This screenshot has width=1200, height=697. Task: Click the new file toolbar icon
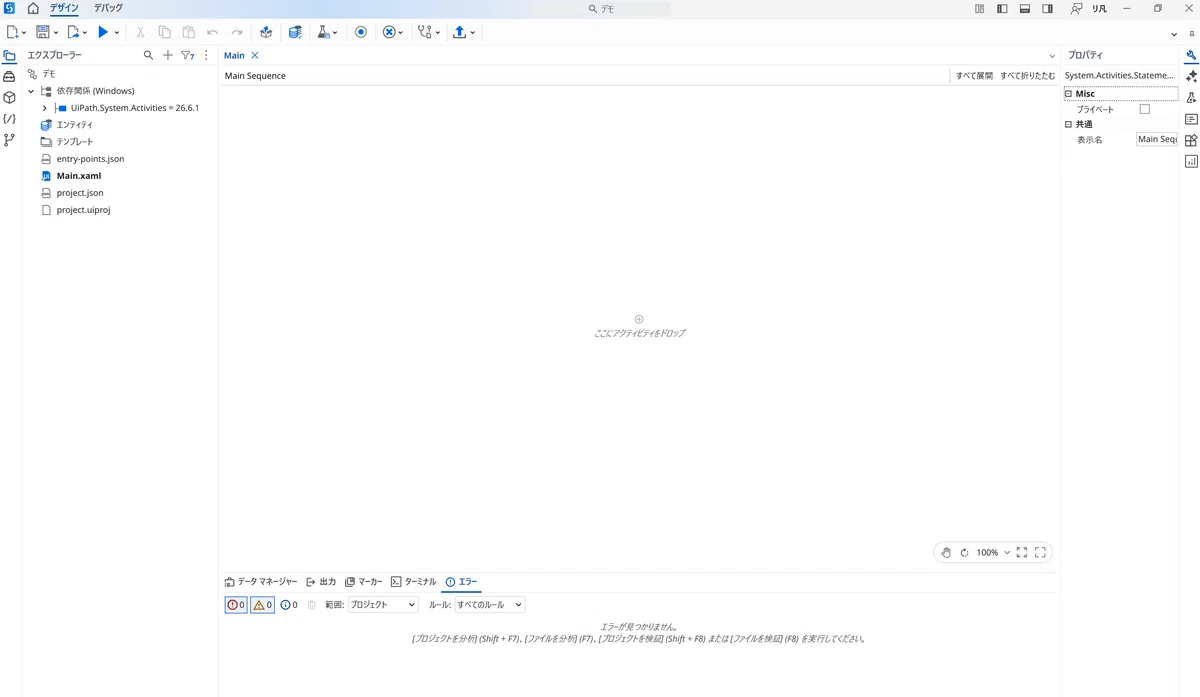[x=12, y=32]
